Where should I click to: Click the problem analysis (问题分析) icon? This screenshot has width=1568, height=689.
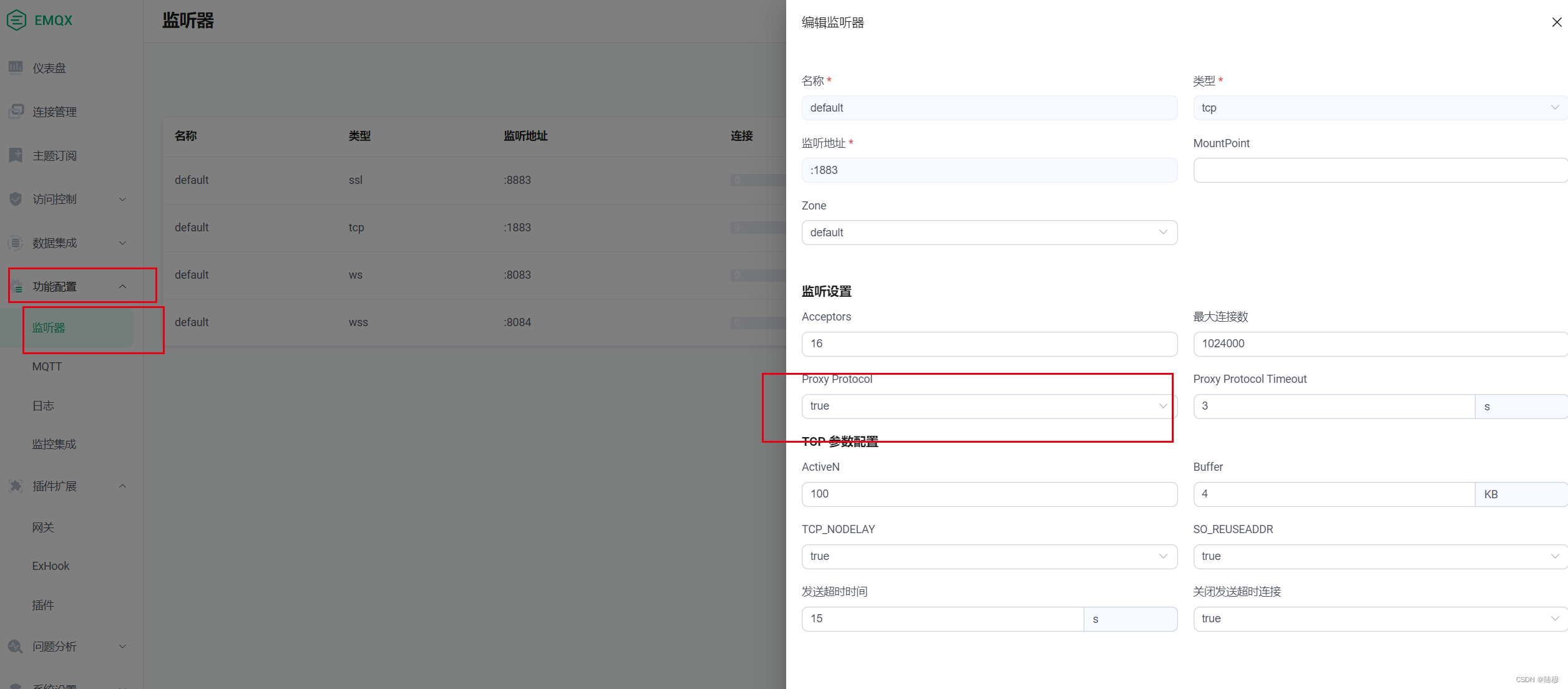pos(16,646)
